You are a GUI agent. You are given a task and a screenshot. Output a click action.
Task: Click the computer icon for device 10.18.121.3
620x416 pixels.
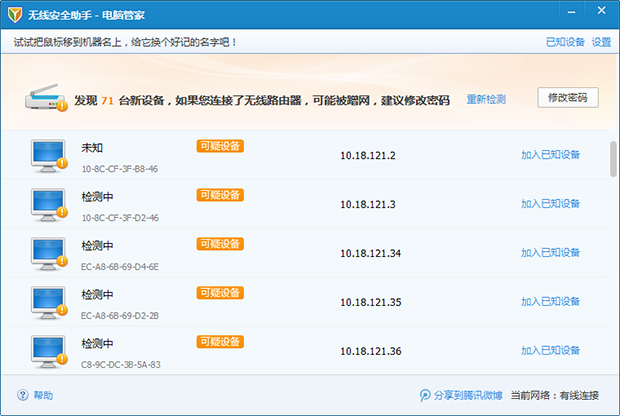click(x=48, y=204)
